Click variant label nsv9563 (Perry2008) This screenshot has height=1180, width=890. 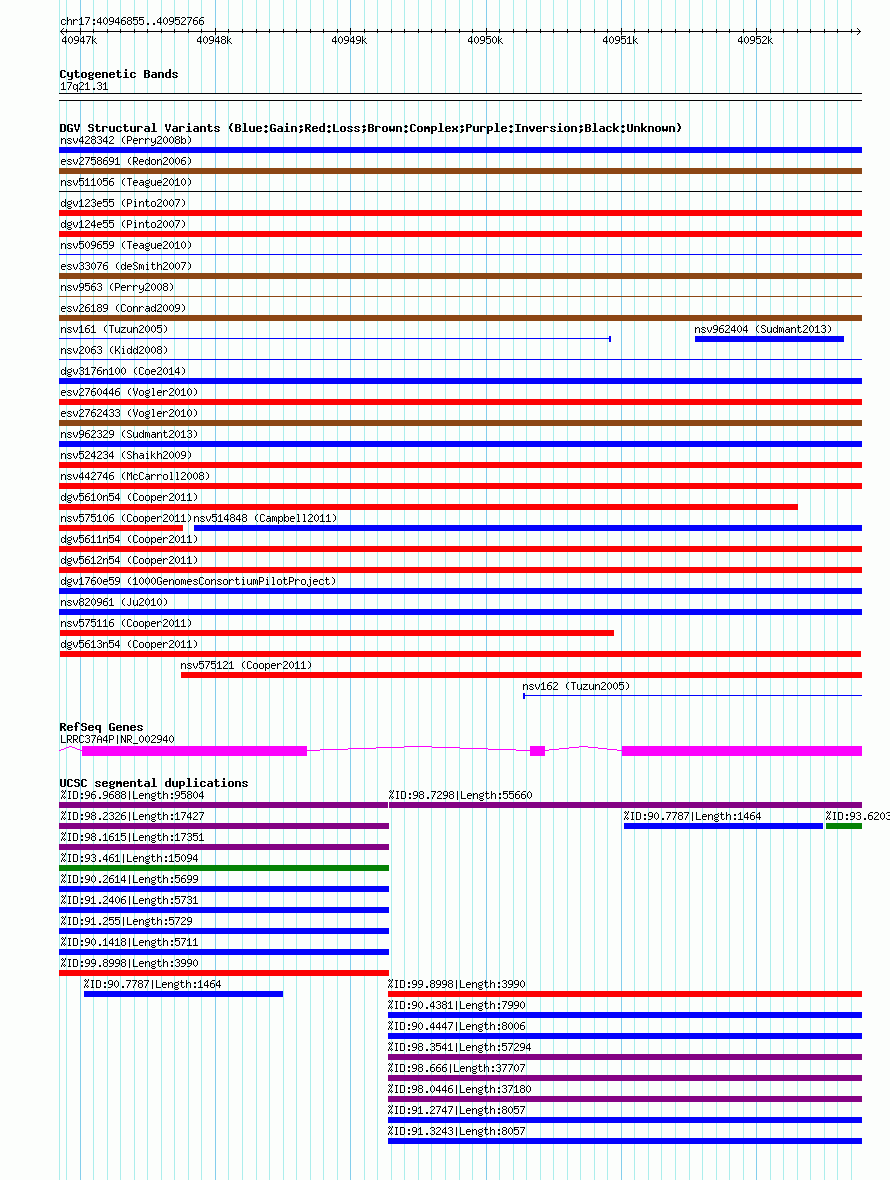(117, 287)
